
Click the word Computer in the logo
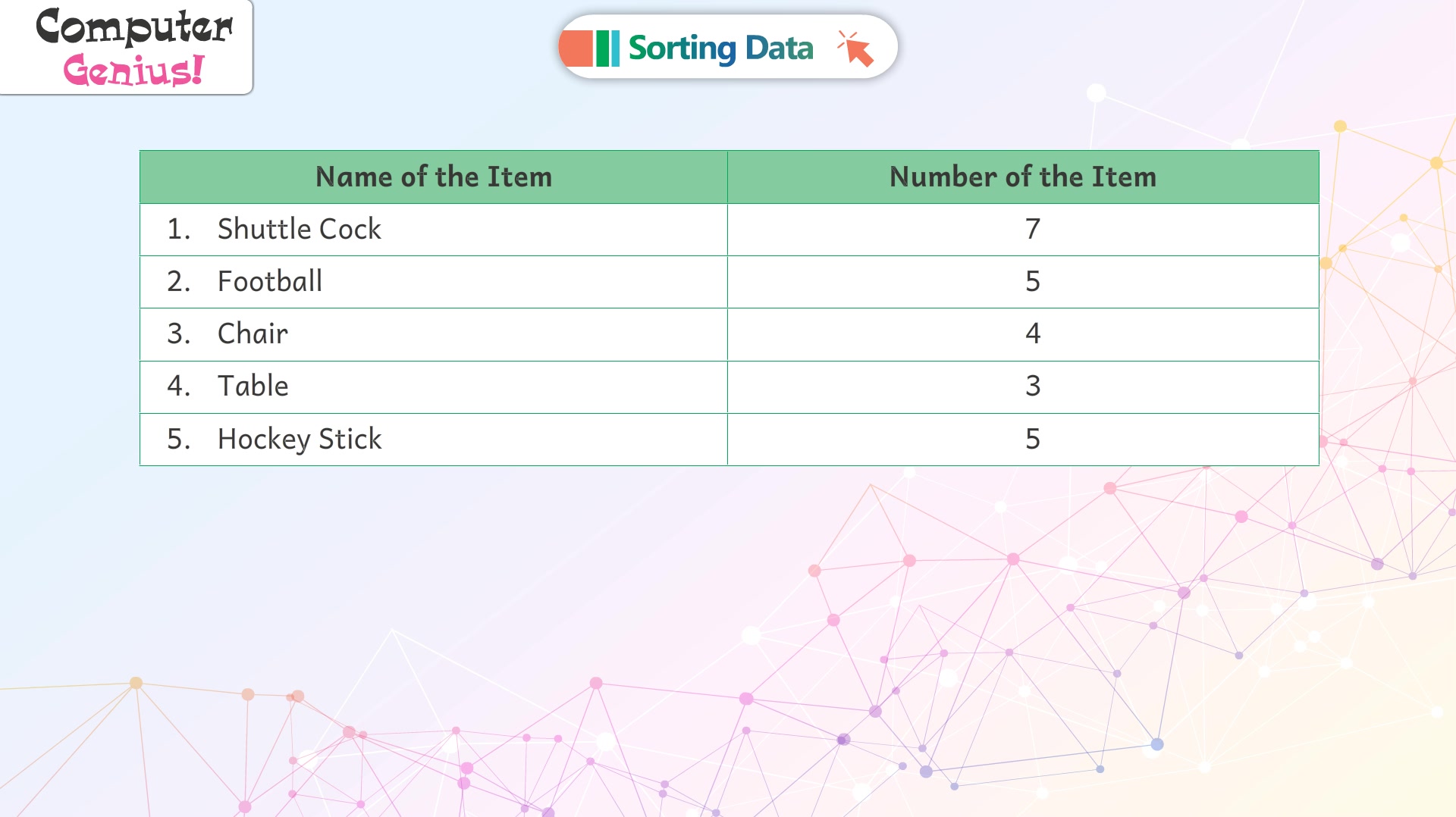click(134, 27)
